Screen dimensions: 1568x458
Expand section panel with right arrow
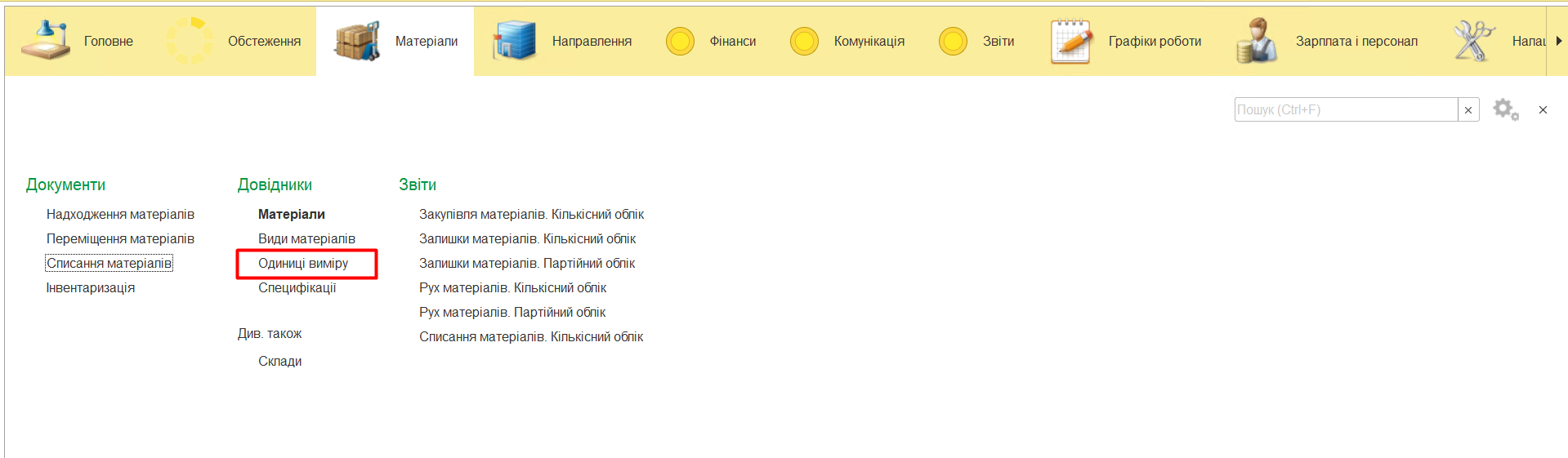(x=1558, y=41)
